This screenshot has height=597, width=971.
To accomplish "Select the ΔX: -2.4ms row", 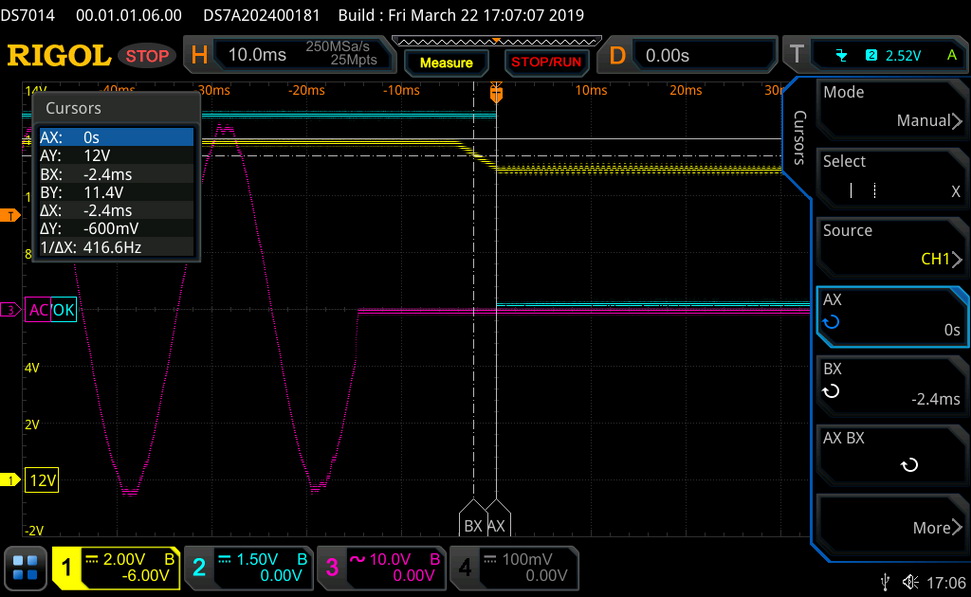I will click(x=116, y=211).
